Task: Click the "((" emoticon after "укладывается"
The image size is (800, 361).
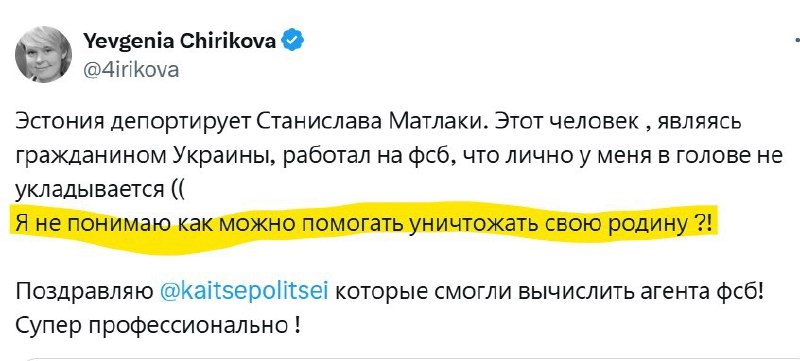Action: (178, 192)
